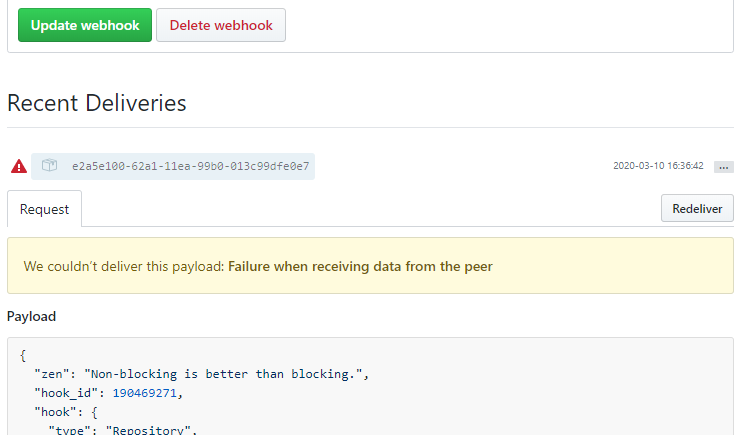
Task: Click the 2020-03-10 16:36:42 delivery timestamp
Action: (x=658, y=166)
